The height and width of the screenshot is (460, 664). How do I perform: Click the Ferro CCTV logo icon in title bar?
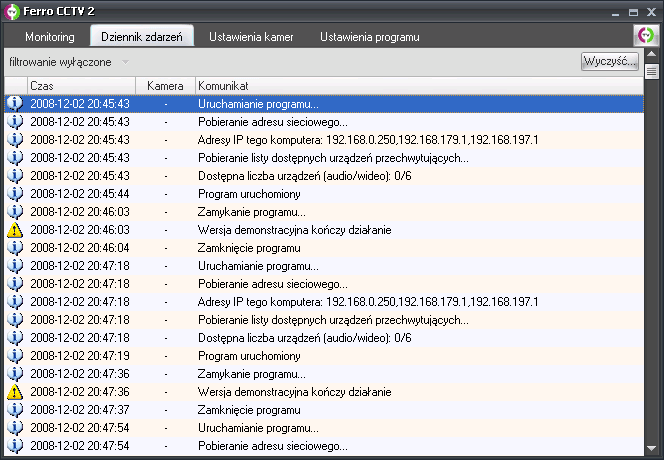click(12, 11)
